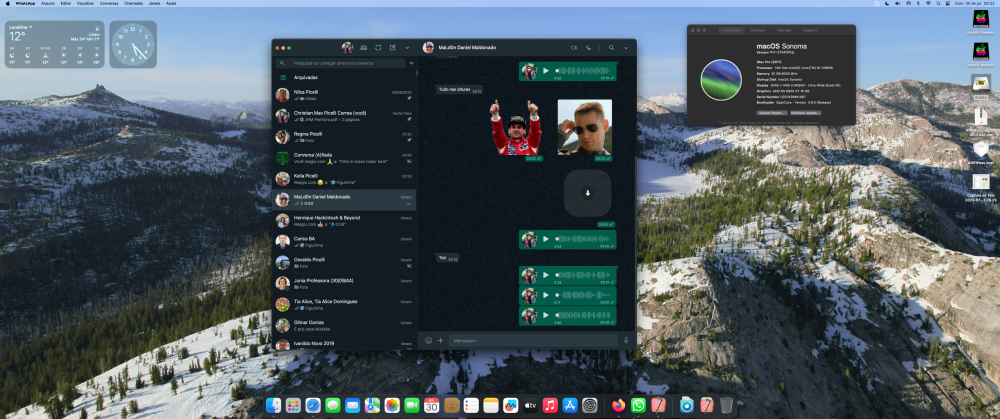Open own profile picture in WhatsApp header
This screenshot has width=1000, height=419.
pyautogui.click(x=348, y=48)
